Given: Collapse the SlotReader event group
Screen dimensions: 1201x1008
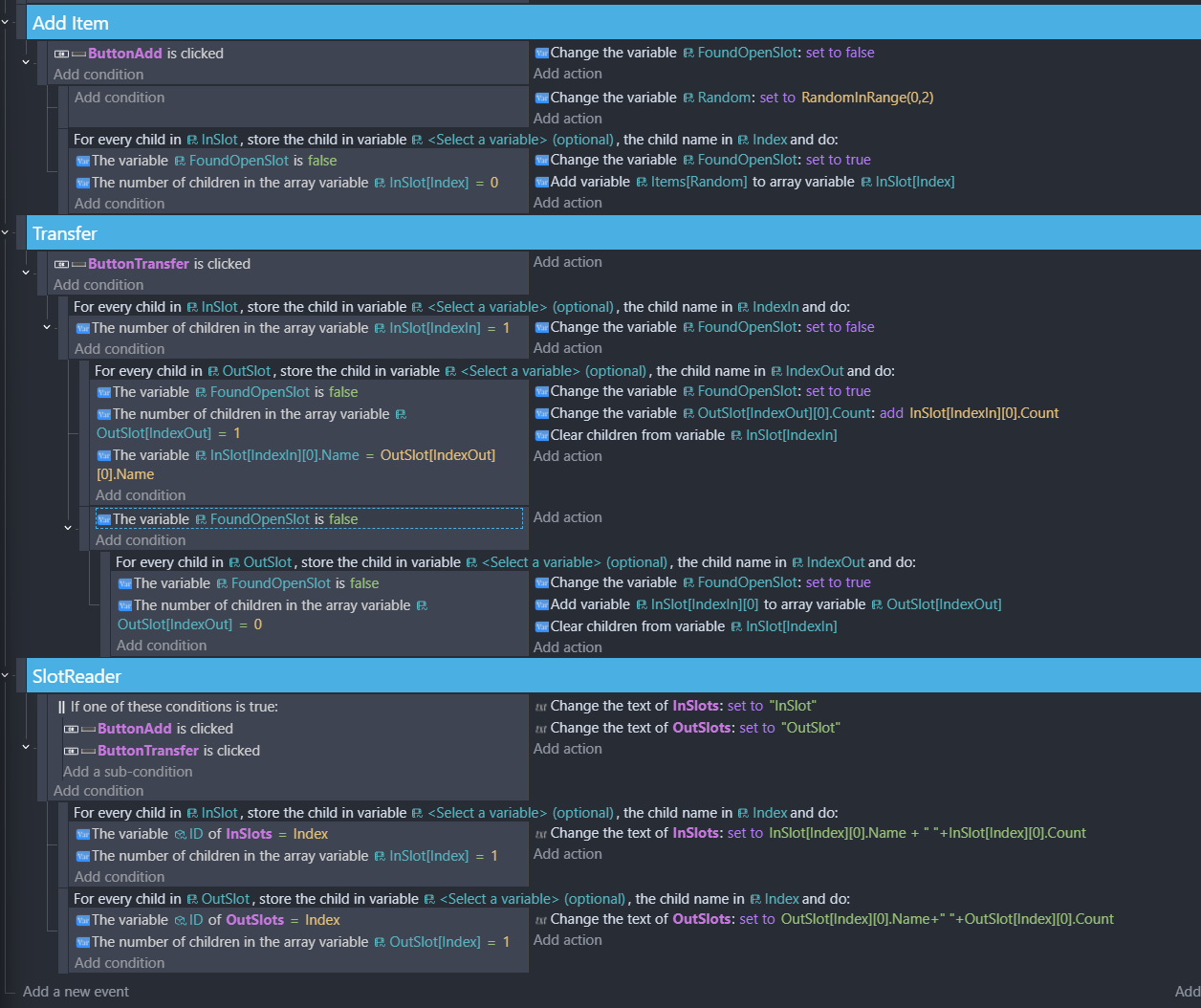Looking at the screenshot, I should pyautogui.click(x=6, y=675).
